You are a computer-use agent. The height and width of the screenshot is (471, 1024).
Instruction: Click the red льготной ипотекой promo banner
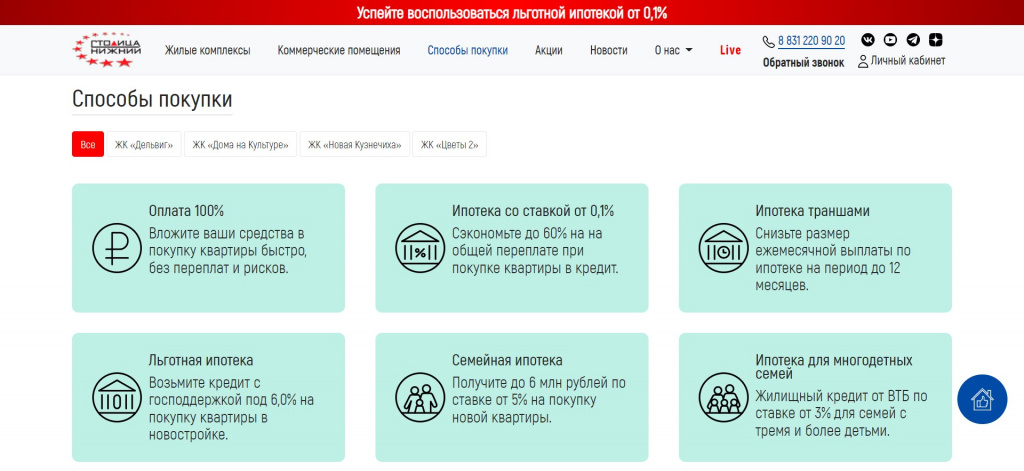point(512,12)
